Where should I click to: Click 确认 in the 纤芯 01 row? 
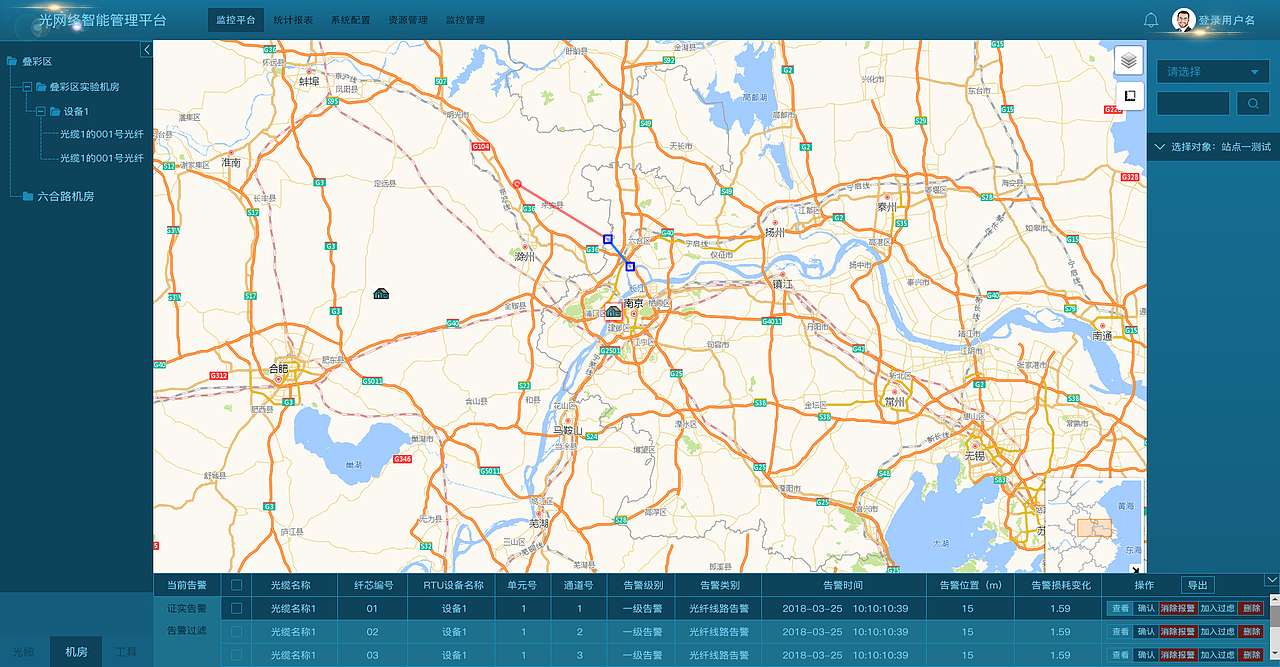[1146, 608]
